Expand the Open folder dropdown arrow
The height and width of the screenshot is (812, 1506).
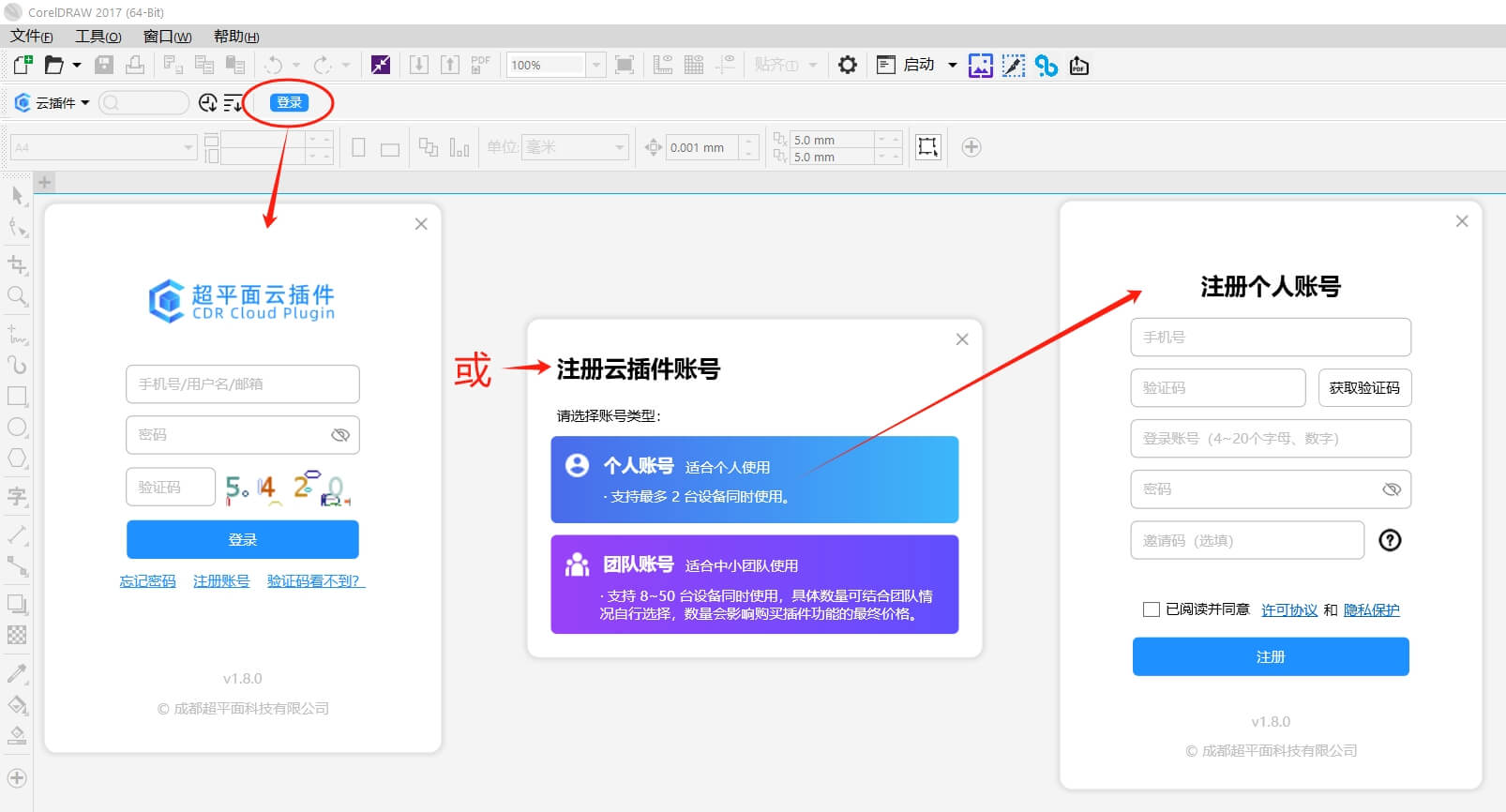(x=77, y=65)
